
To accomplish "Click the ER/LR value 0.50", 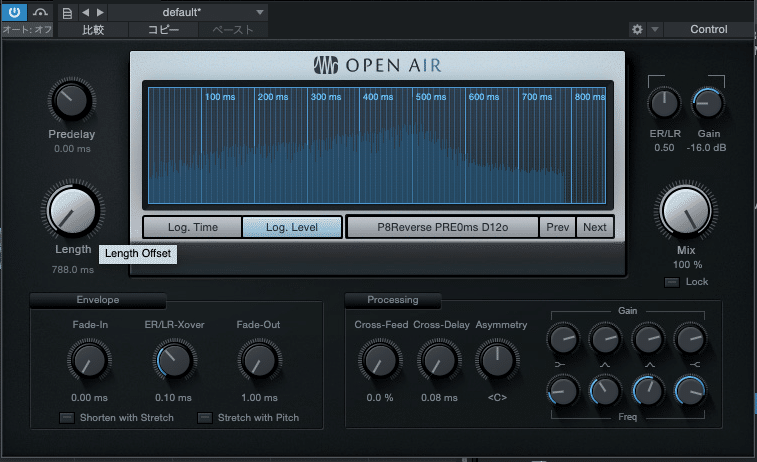I will (x=664, y=148).
